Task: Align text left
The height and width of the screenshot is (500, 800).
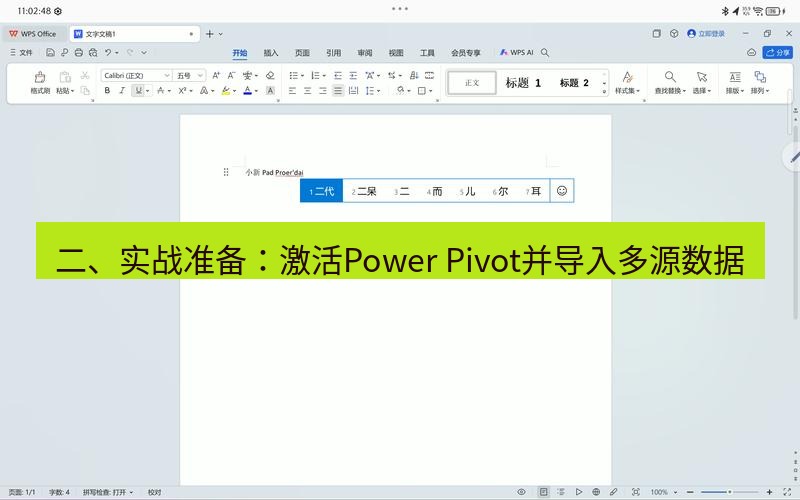Action: 292,90
